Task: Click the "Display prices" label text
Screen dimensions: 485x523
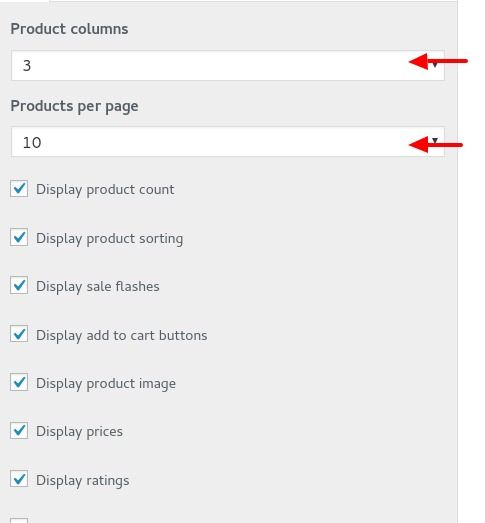Action: point(79,432)
